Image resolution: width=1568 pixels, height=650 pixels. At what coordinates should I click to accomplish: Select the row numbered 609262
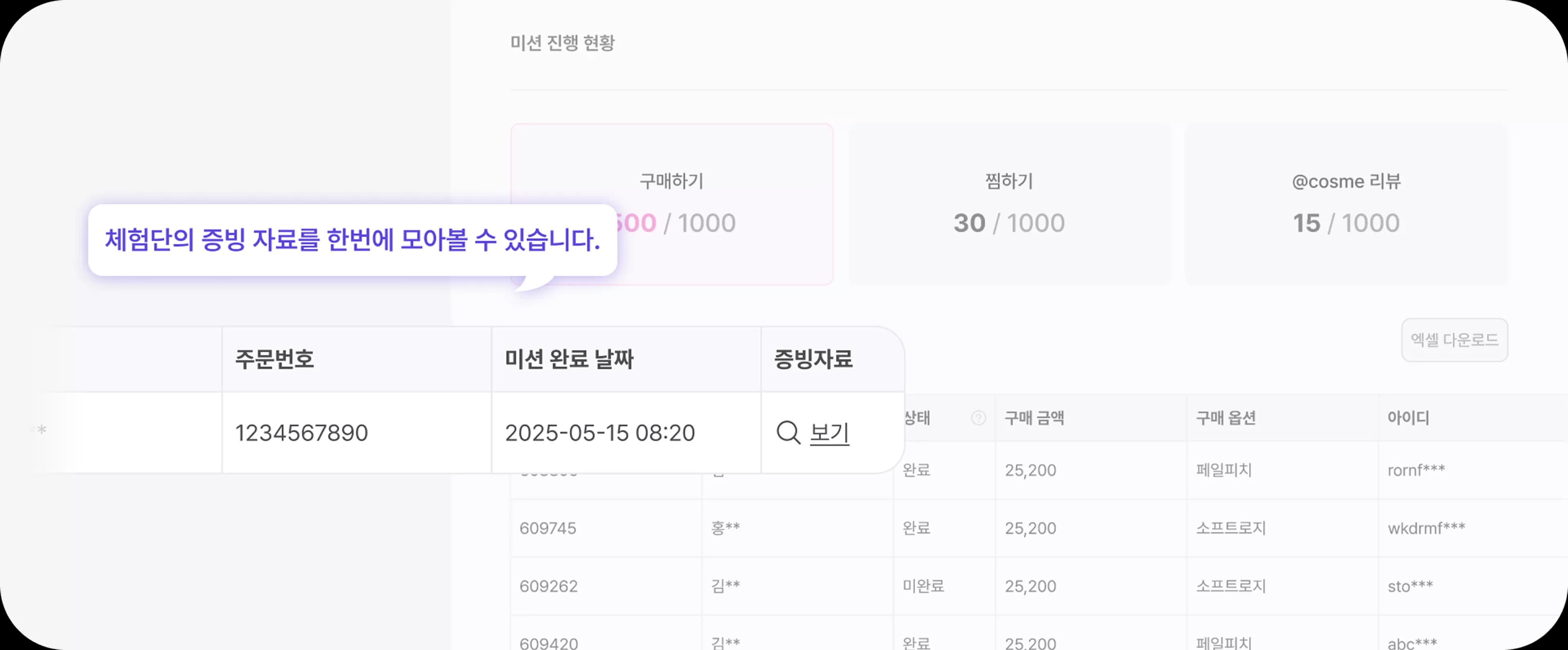pos(548,586)
